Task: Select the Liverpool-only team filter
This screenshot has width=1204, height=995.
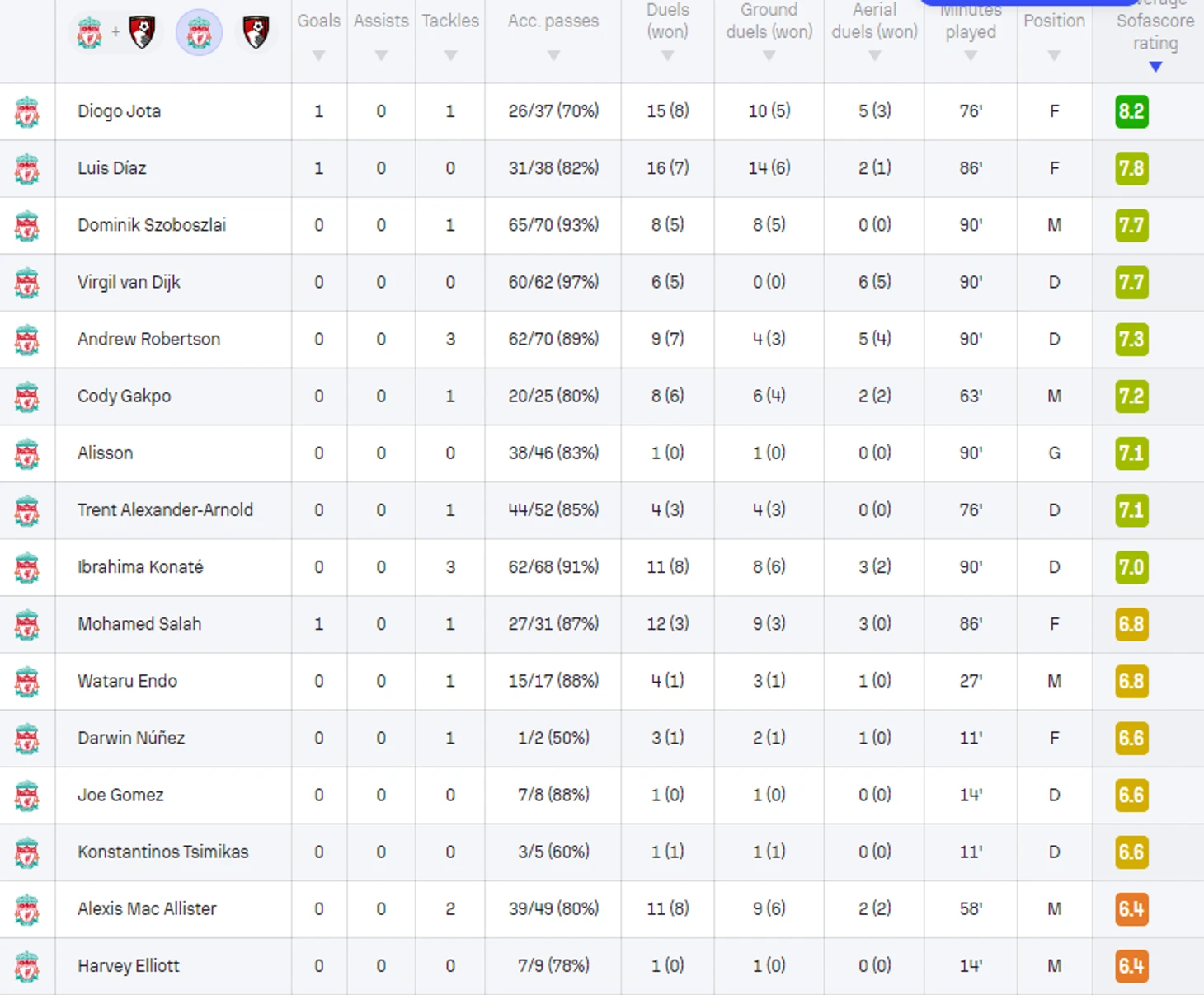Action: tap(199, 34)
